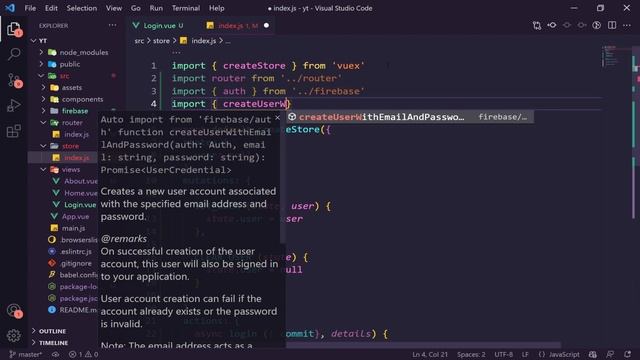This screenshot has width=640, height=360.
Task: Click Spaces: 2 indentation status
Action: pyautogui.click(x=471, y=354)
